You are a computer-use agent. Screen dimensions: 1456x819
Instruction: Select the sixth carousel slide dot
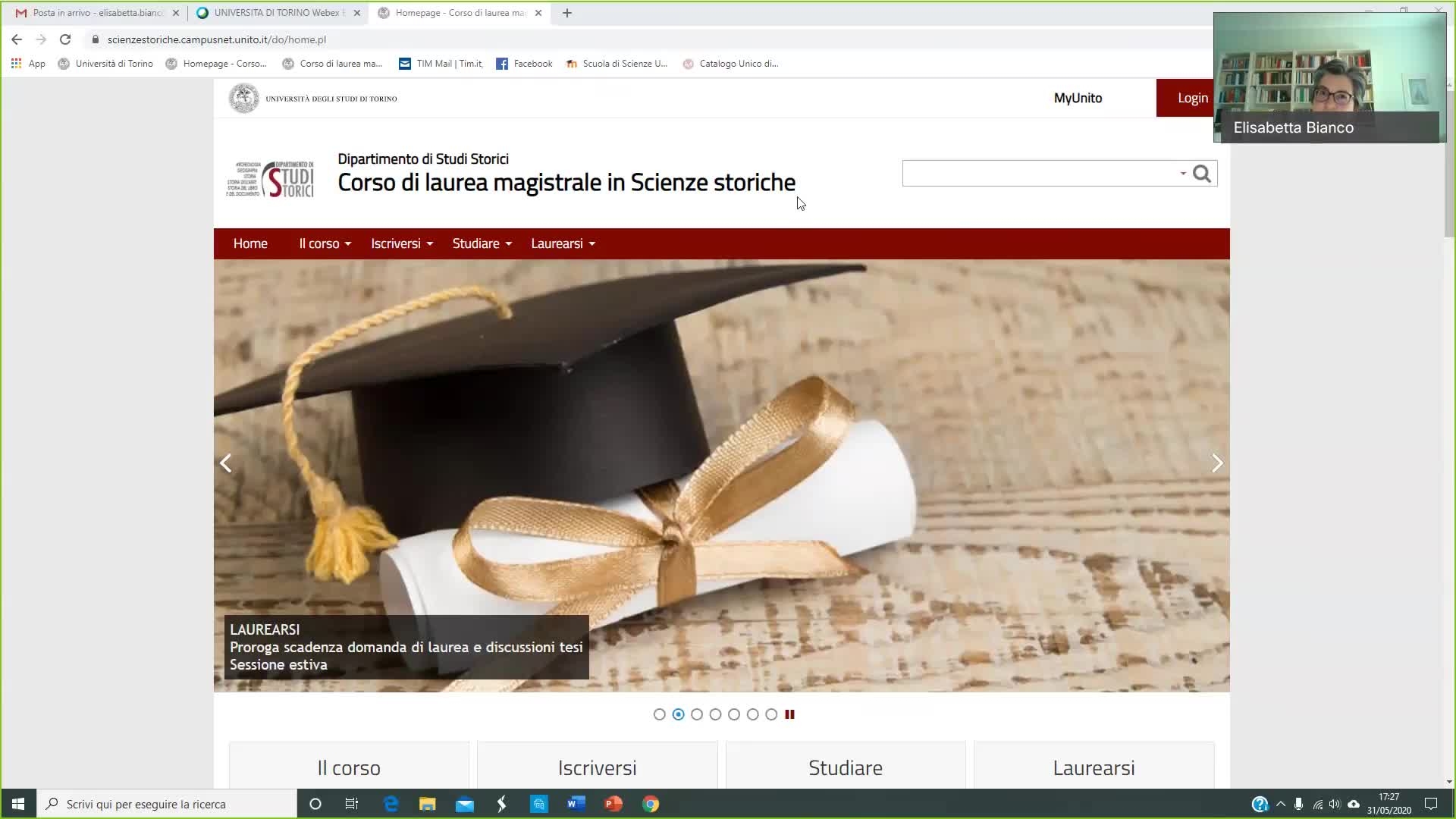tap(753, 714)
